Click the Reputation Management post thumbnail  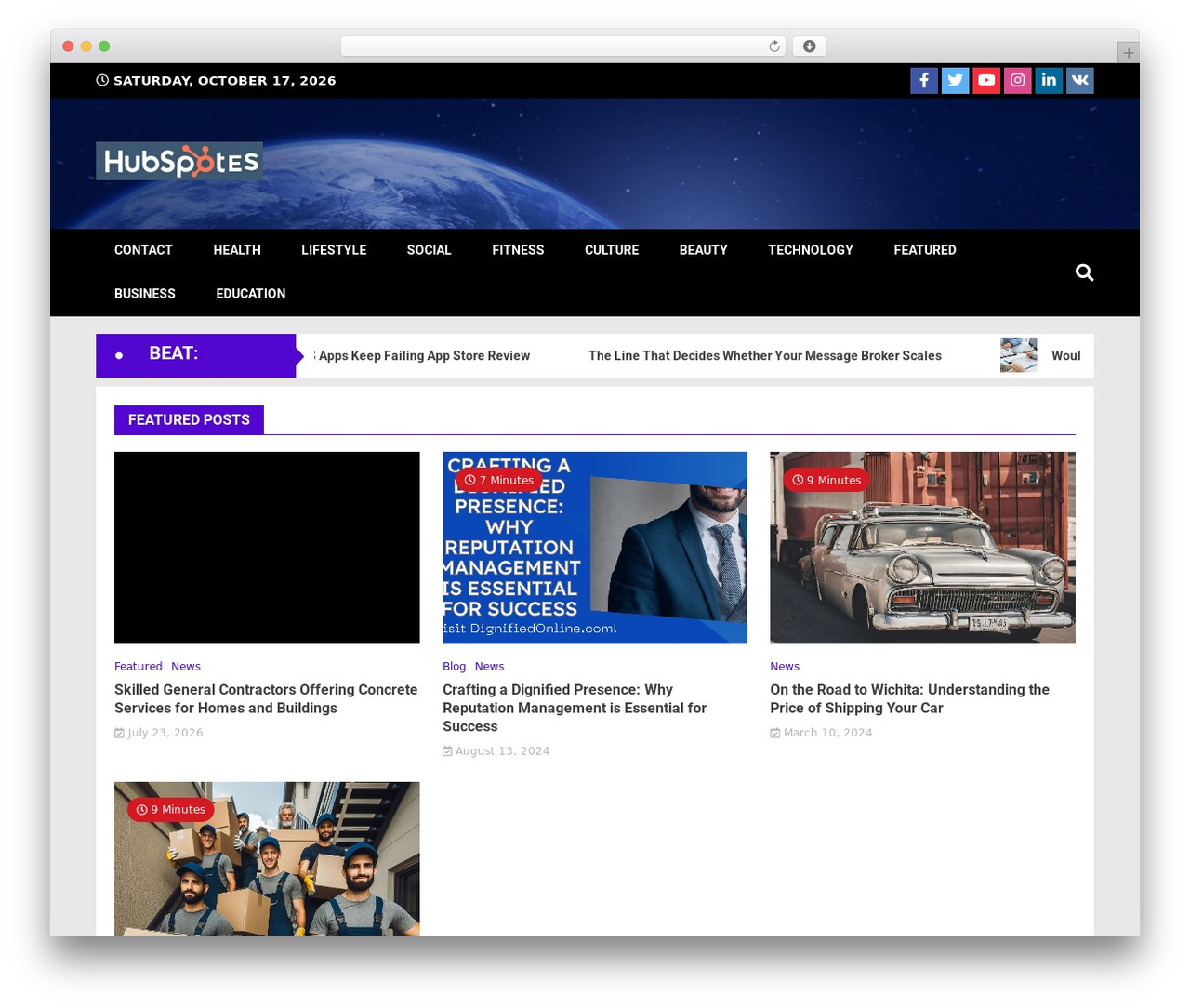(595, 548)
